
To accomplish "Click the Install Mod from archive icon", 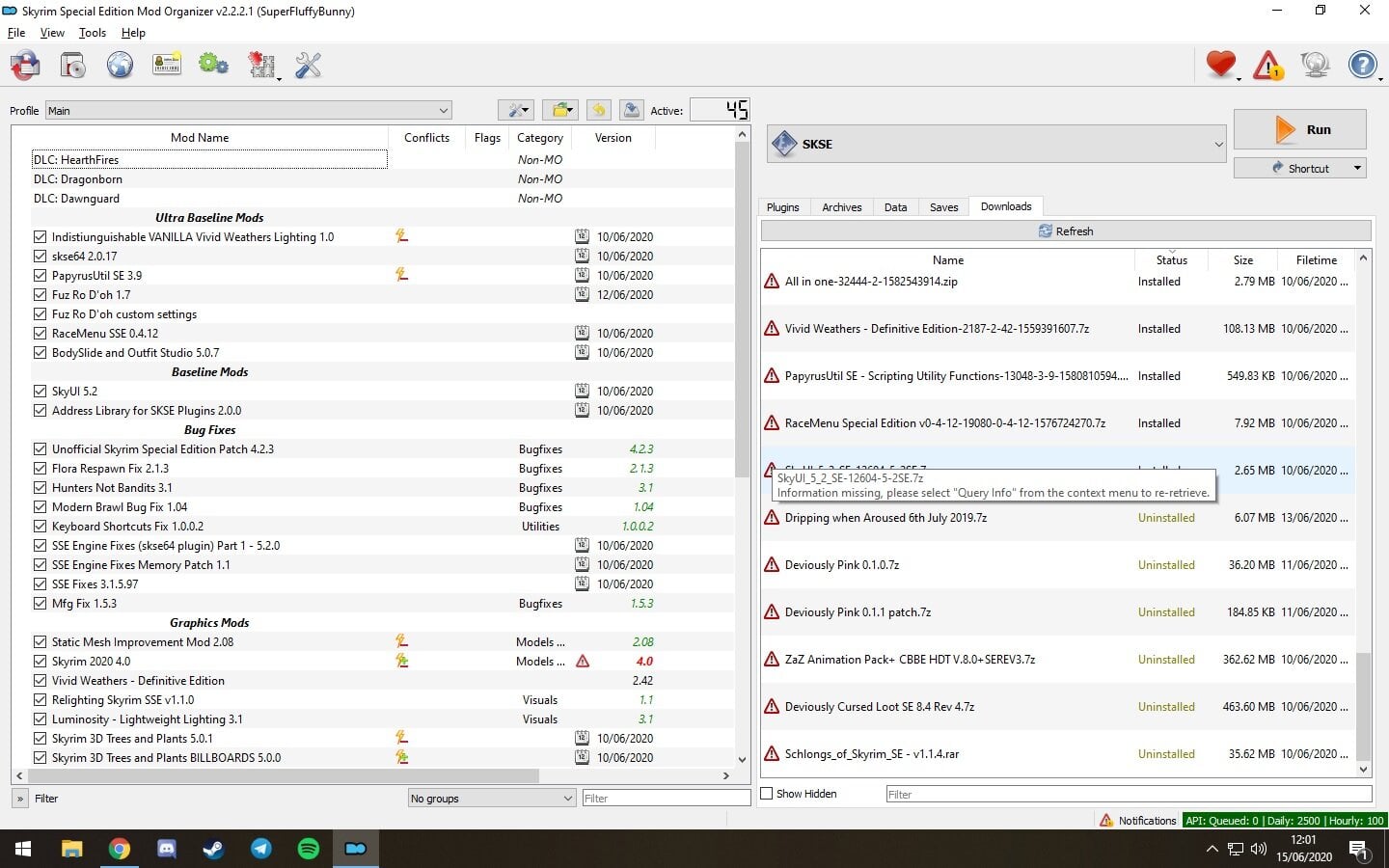I will 73,66.
